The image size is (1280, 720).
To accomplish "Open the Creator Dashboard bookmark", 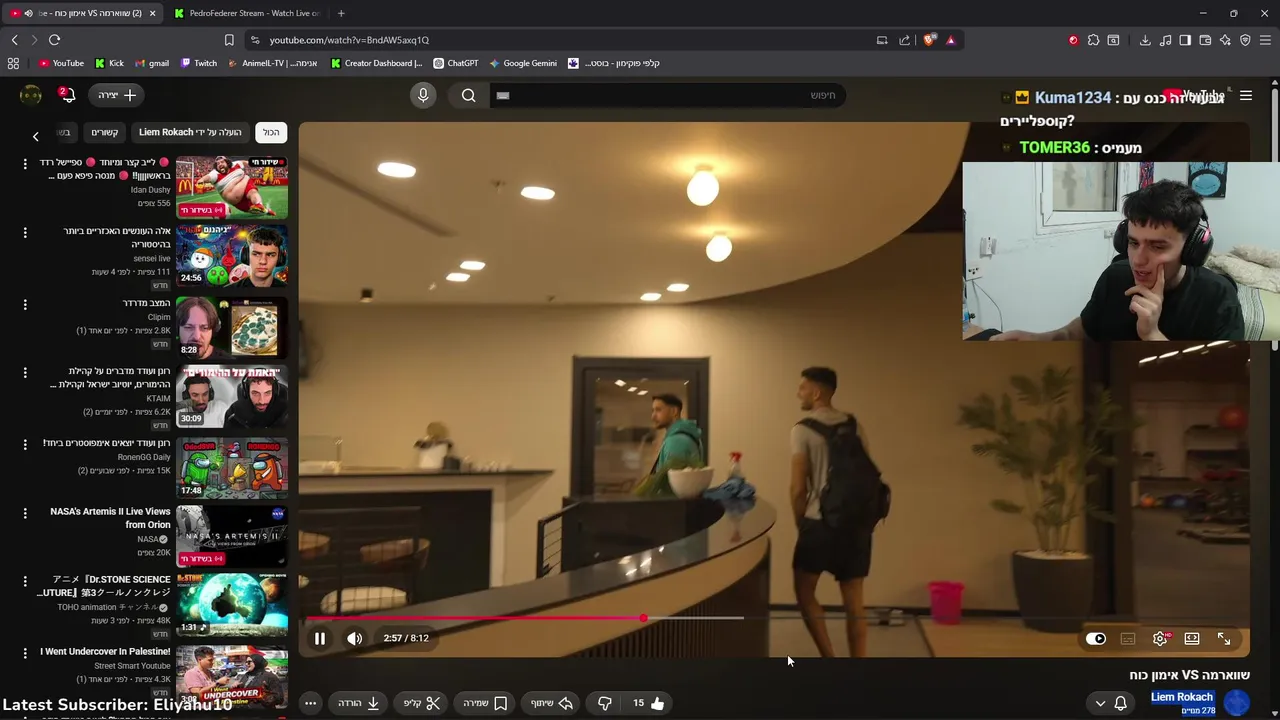I will click(x=376, y=63).
